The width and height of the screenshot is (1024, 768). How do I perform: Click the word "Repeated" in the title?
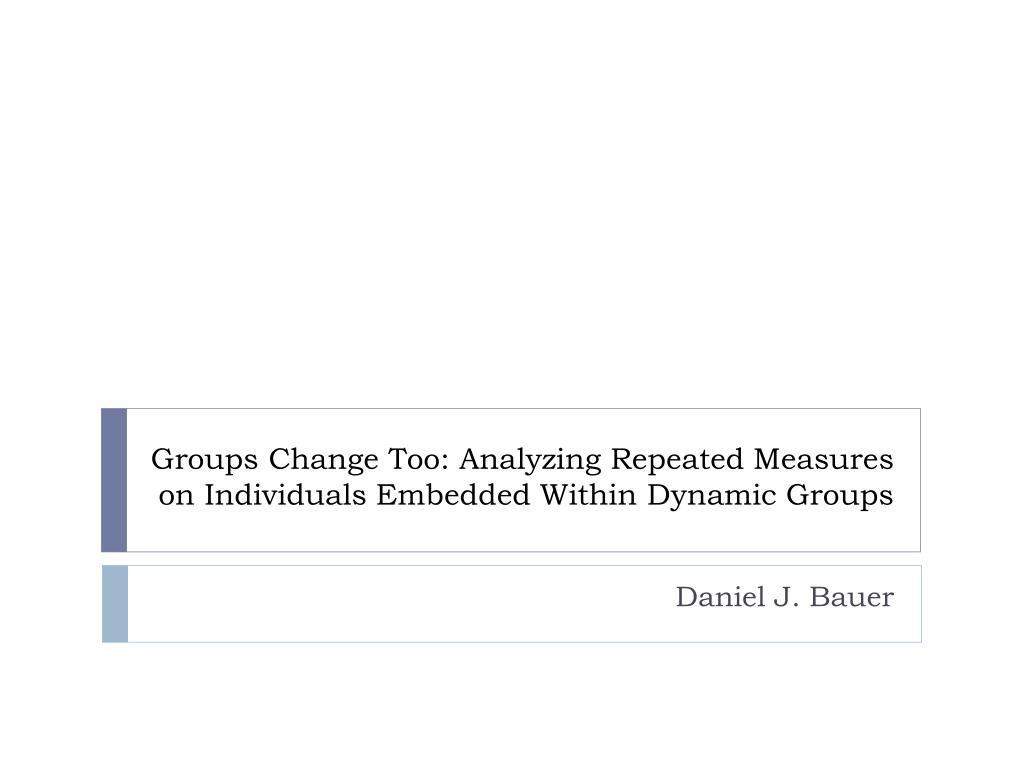(677, 460)
